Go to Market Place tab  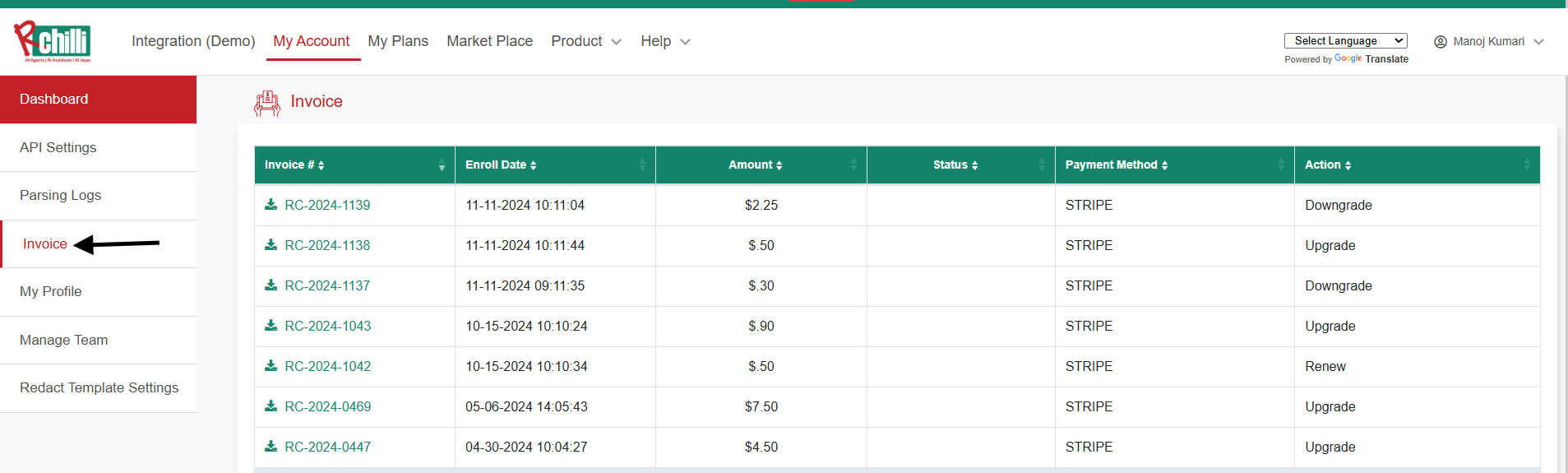(x=489, y=41)
